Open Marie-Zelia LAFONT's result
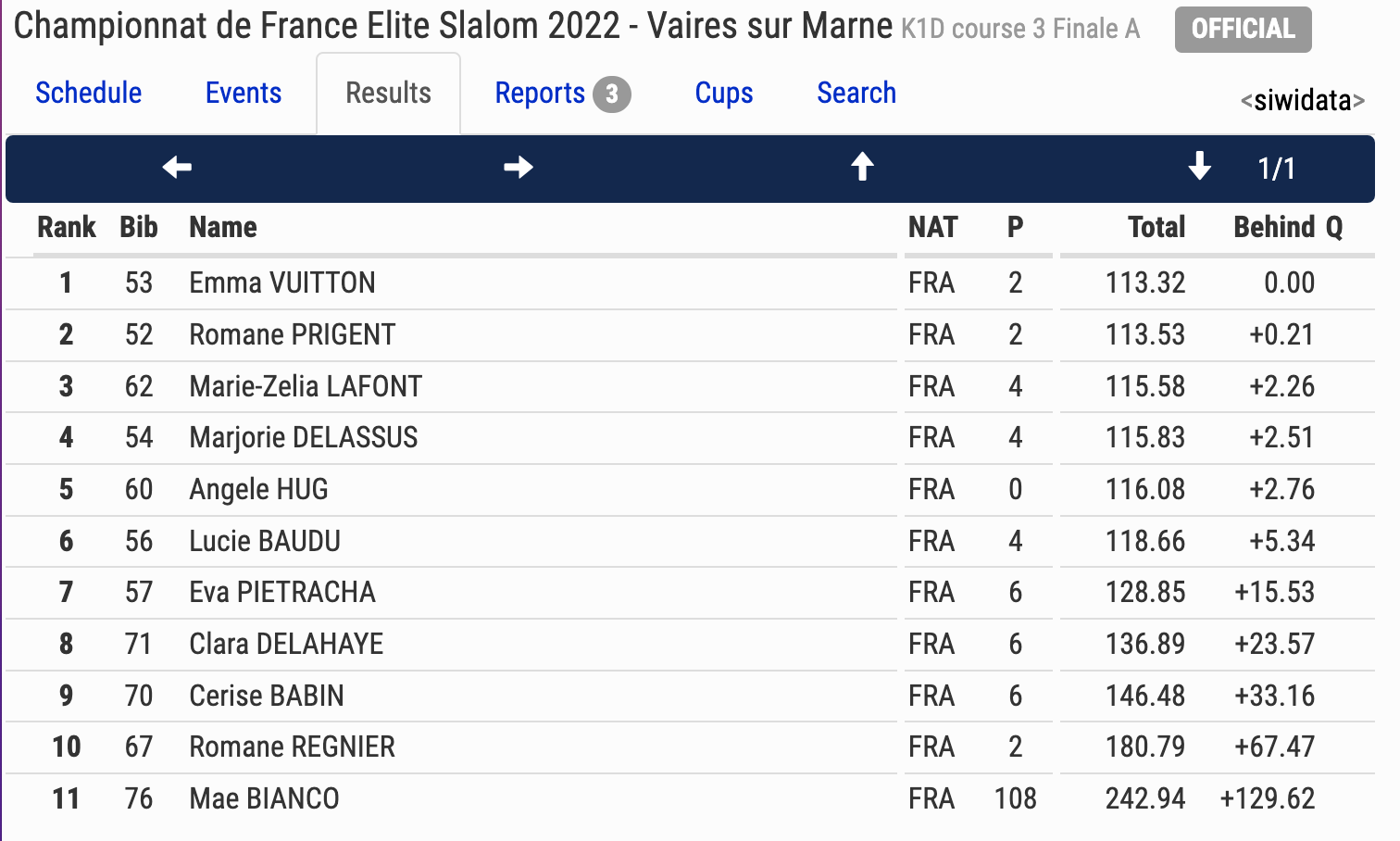The image size is (1400, 841). pyautogui.click(x=306, y=387)
